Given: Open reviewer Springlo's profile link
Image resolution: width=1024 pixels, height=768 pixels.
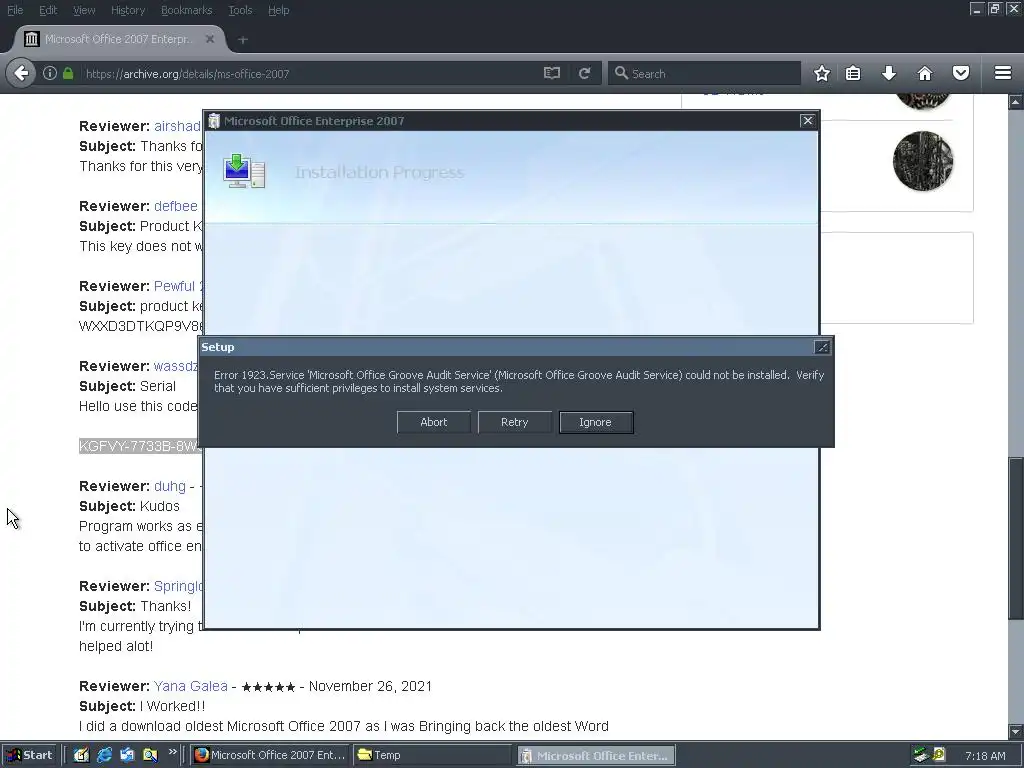Looking at the screenshot, I should coord(178,586).
